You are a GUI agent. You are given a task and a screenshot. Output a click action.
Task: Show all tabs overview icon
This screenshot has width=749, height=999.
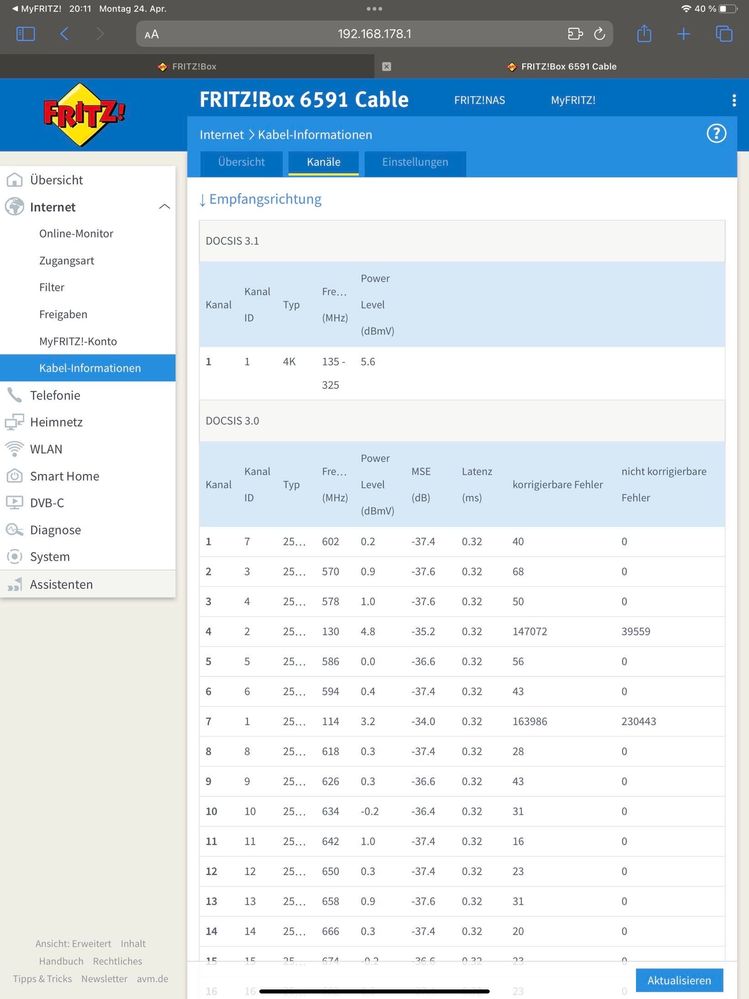pyautogui.click(x=724, y=34)
